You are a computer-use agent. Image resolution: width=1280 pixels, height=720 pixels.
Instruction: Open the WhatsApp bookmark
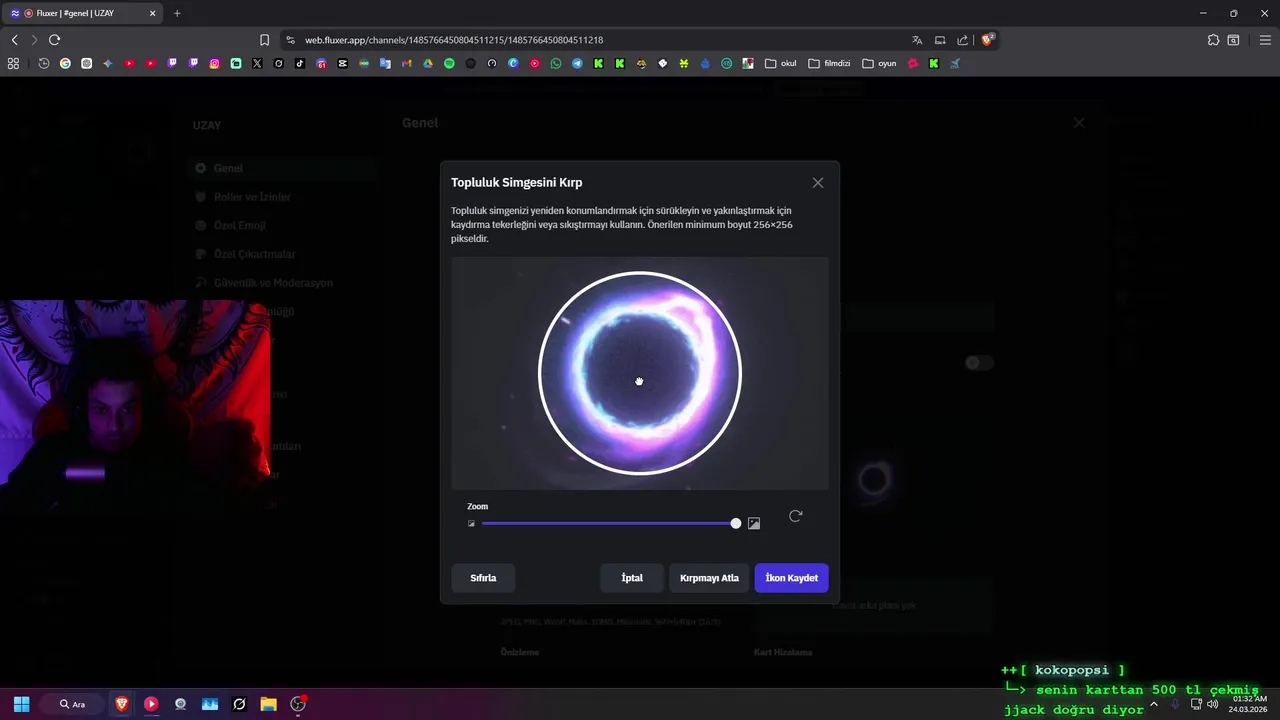pos(556,63)
